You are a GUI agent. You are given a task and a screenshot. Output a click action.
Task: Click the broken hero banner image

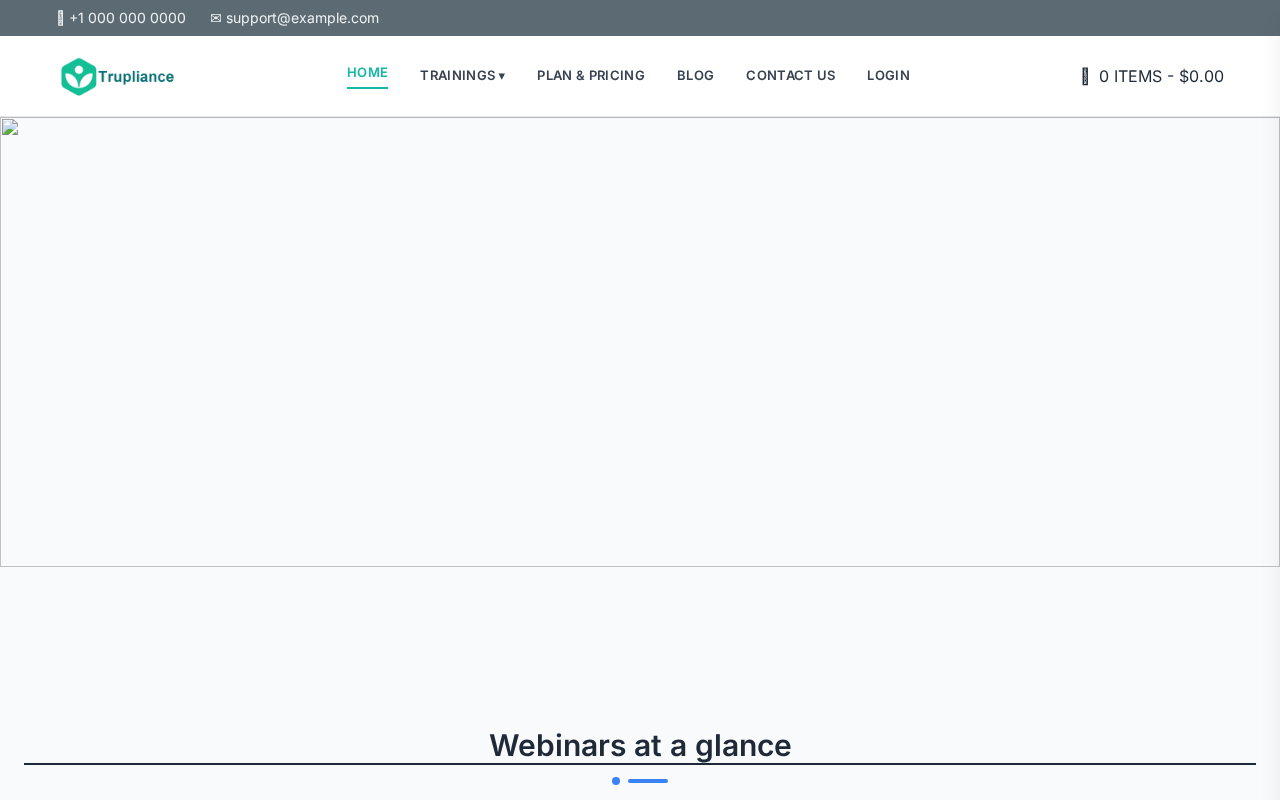pos(640,342)
